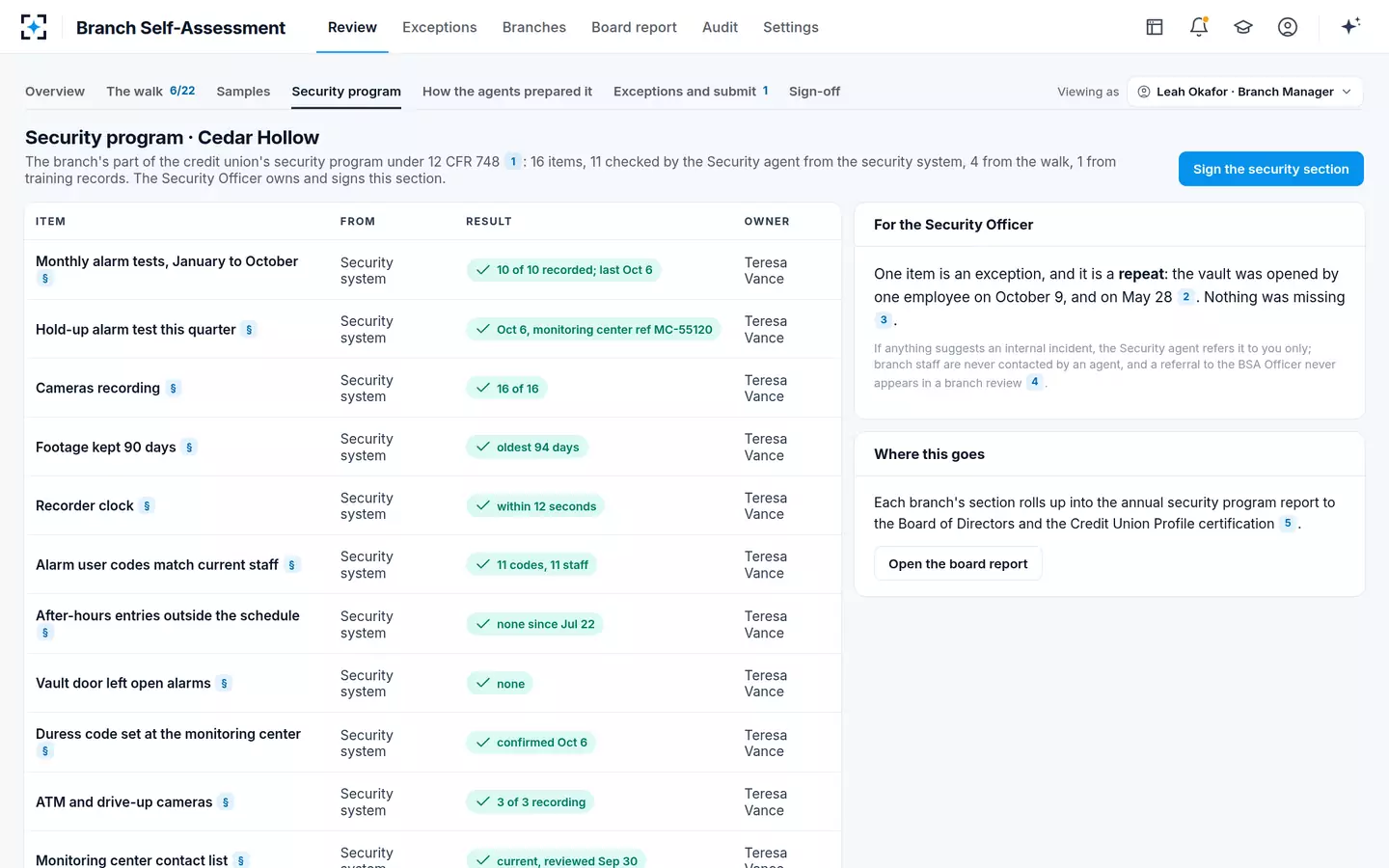Image resolution: width=1389 pixels, height=868 pixels.
Task: Open citation 4 in the fine print note
Action: tap(1035, 382)
